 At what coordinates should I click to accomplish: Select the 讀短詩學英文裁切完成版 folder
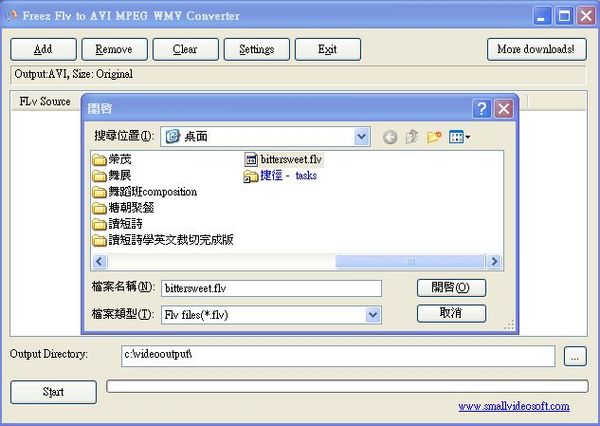[x=163, y=240]
